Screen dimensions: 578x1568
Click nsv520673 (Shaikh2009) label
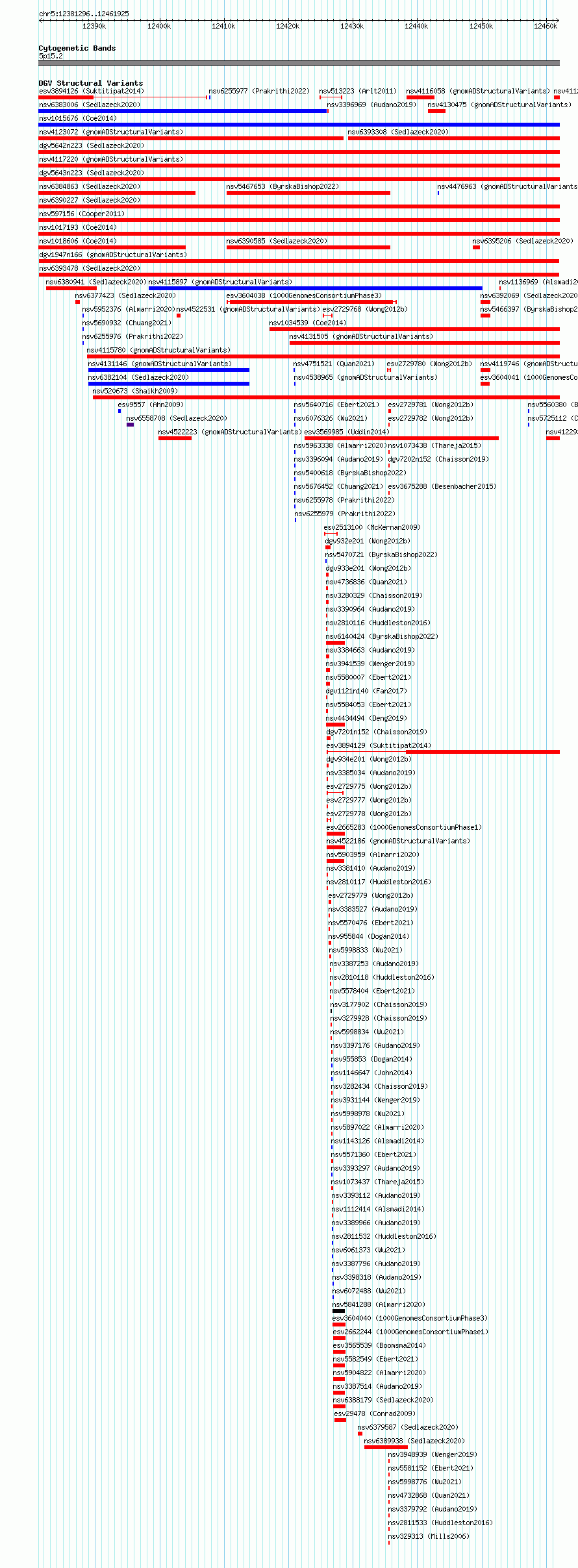135,391
